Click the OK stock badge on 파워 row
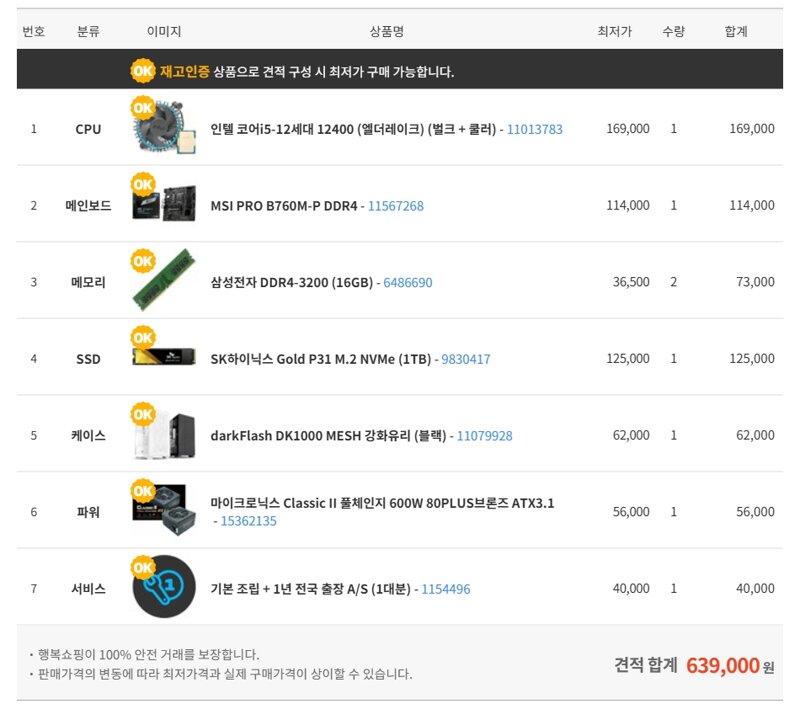This screenshot has height=704, width=800. pyautogui.click(x=143, y=491)
